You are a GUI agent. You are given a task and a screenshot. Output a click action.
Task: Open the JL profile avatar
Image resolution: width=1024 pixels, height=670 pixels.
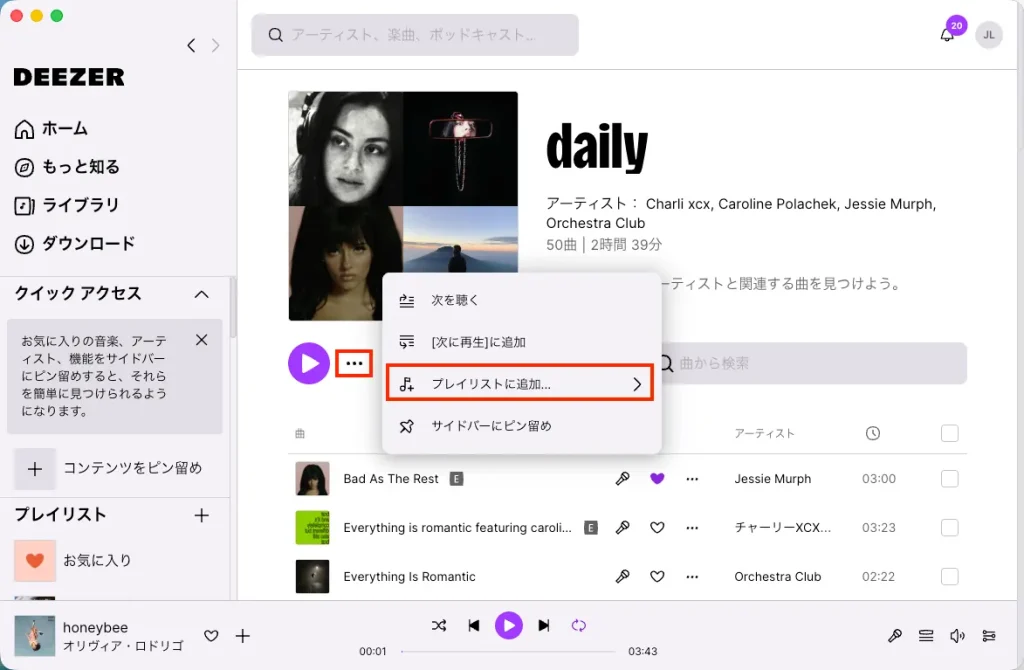click(x=989, y=35)
